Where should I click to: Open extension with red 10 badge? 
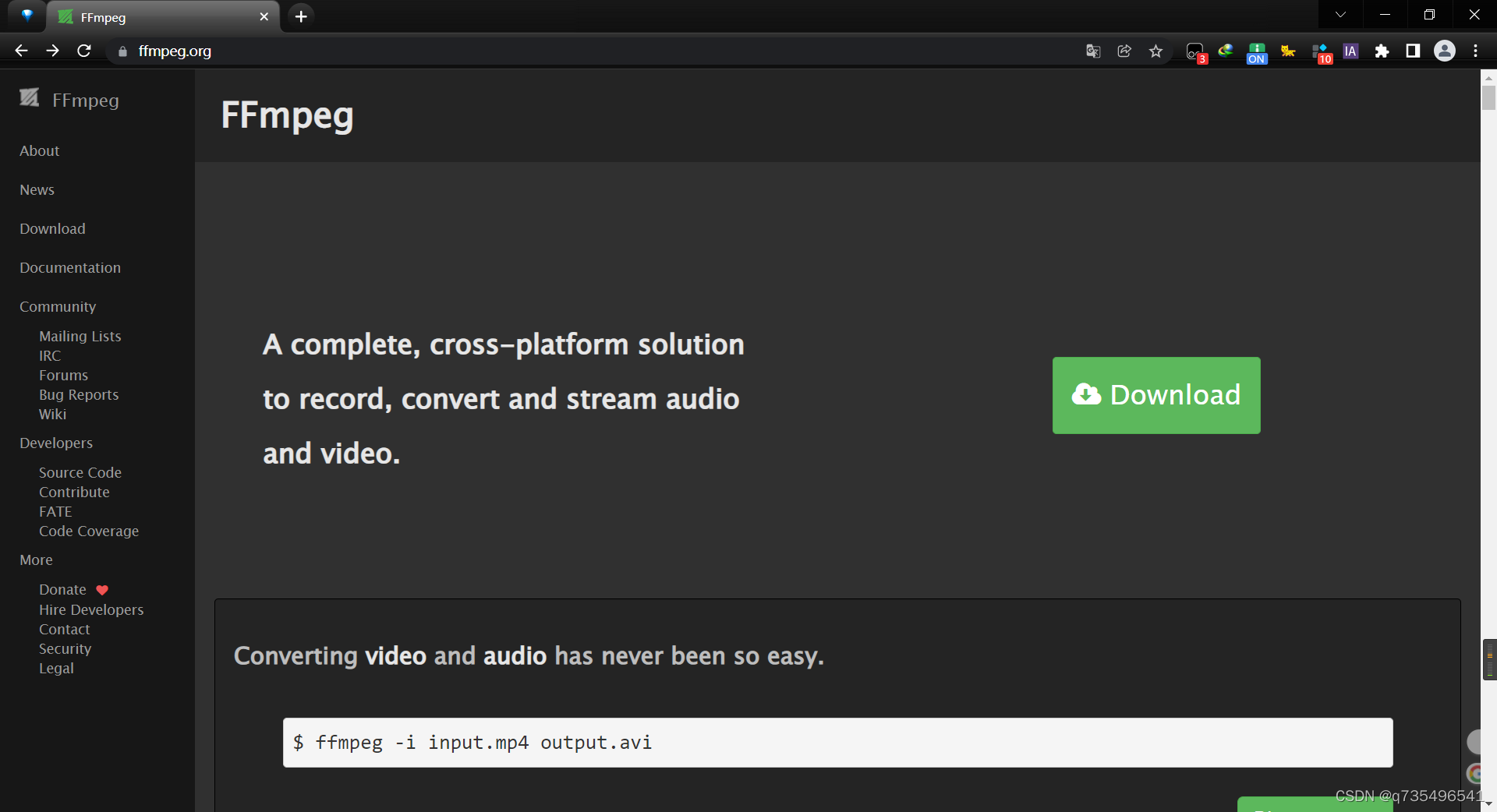coord(1322,53)
